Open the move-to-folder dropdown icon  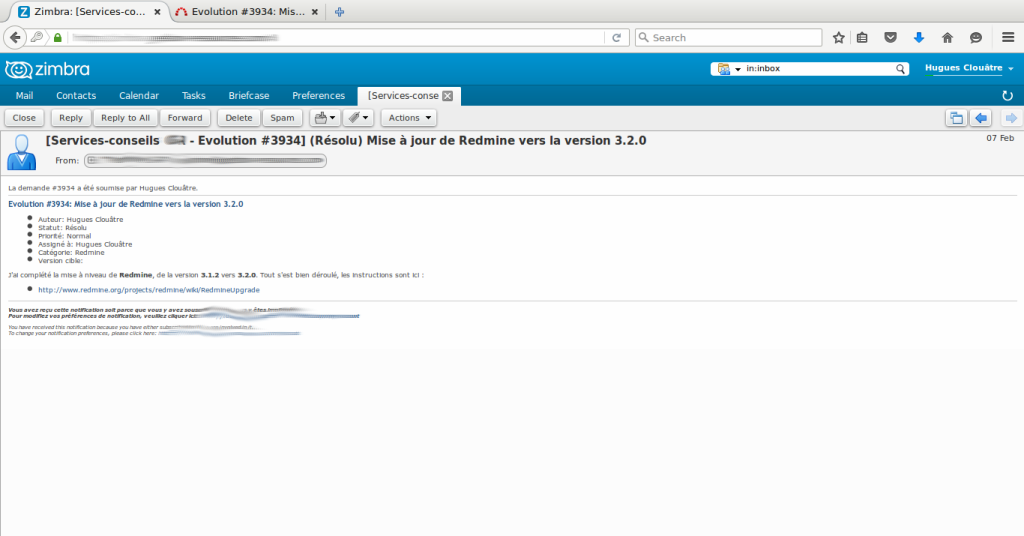(x=325, y=118)
